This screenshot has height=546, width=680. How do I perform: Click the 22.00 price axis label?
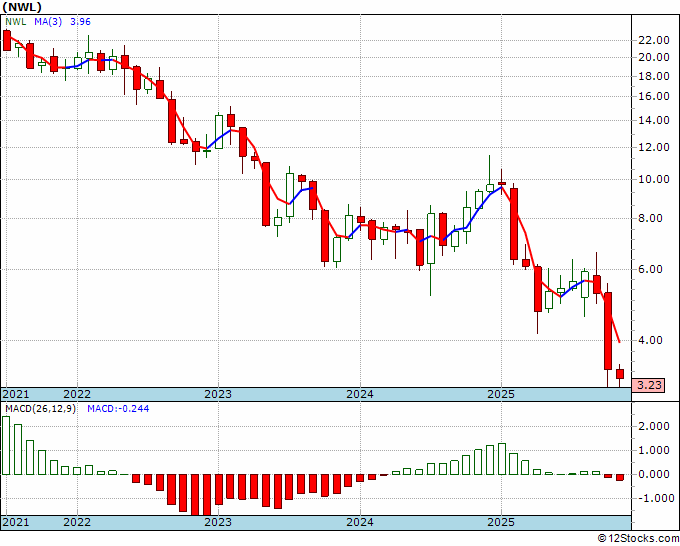(654, 40)
